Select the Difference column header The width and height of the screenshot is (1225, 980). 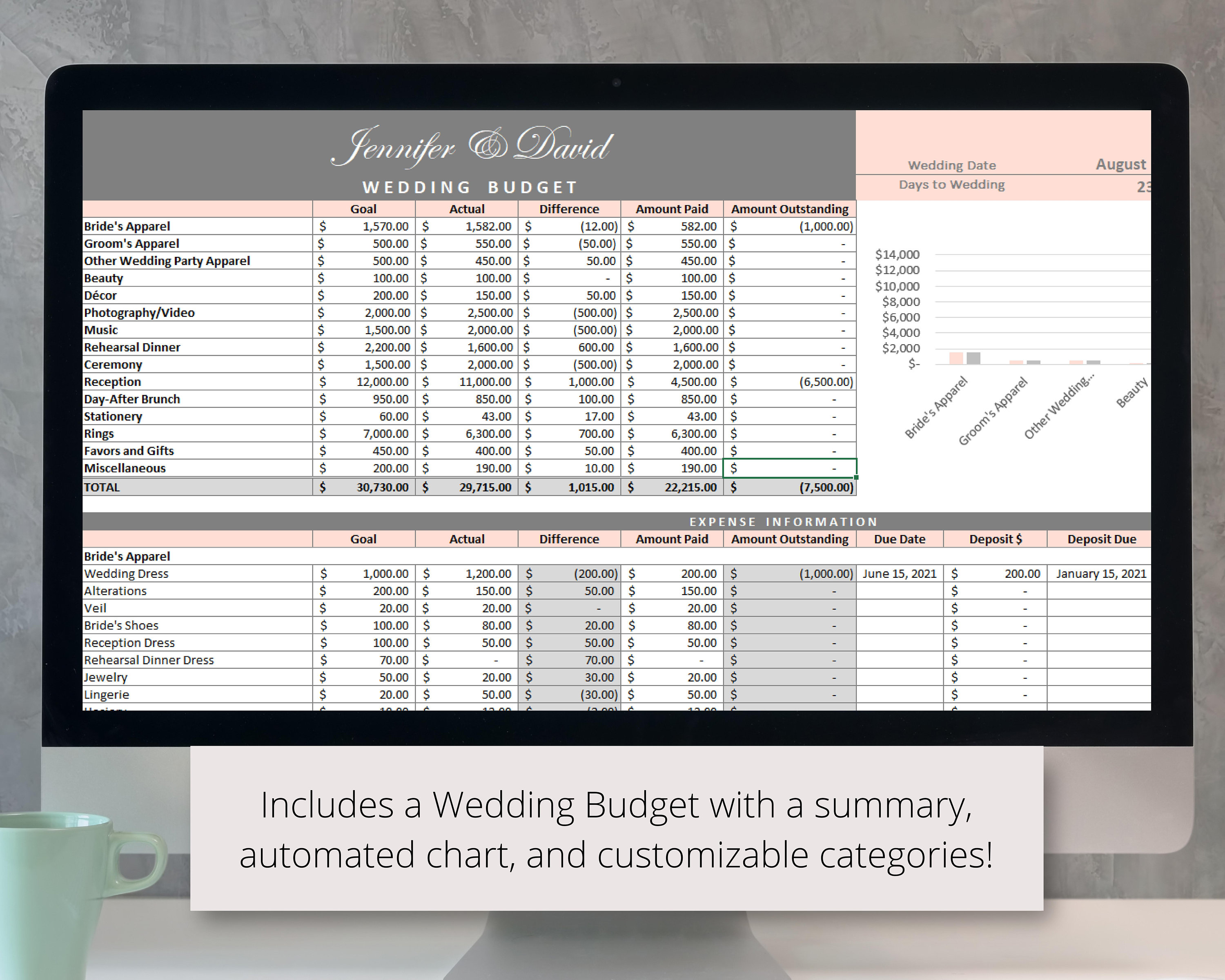click(569, 209)
